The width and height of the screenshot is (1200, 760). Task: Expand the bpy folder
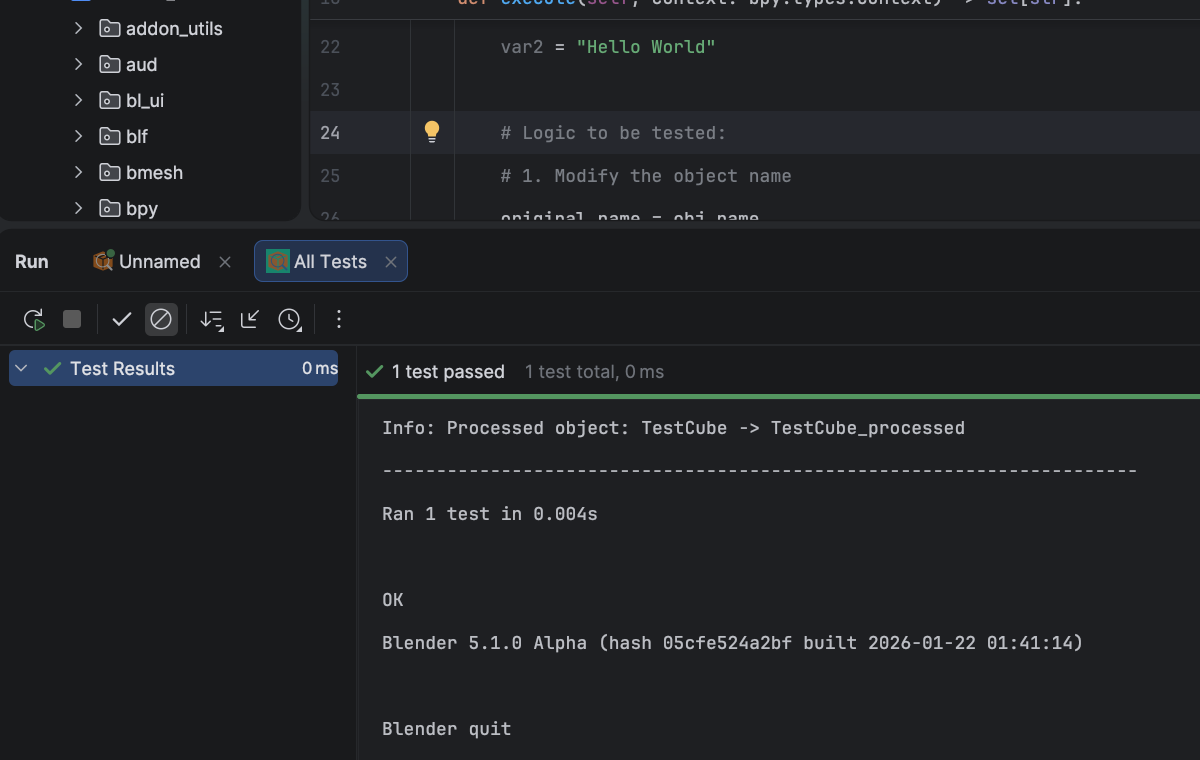pos(78,208)
